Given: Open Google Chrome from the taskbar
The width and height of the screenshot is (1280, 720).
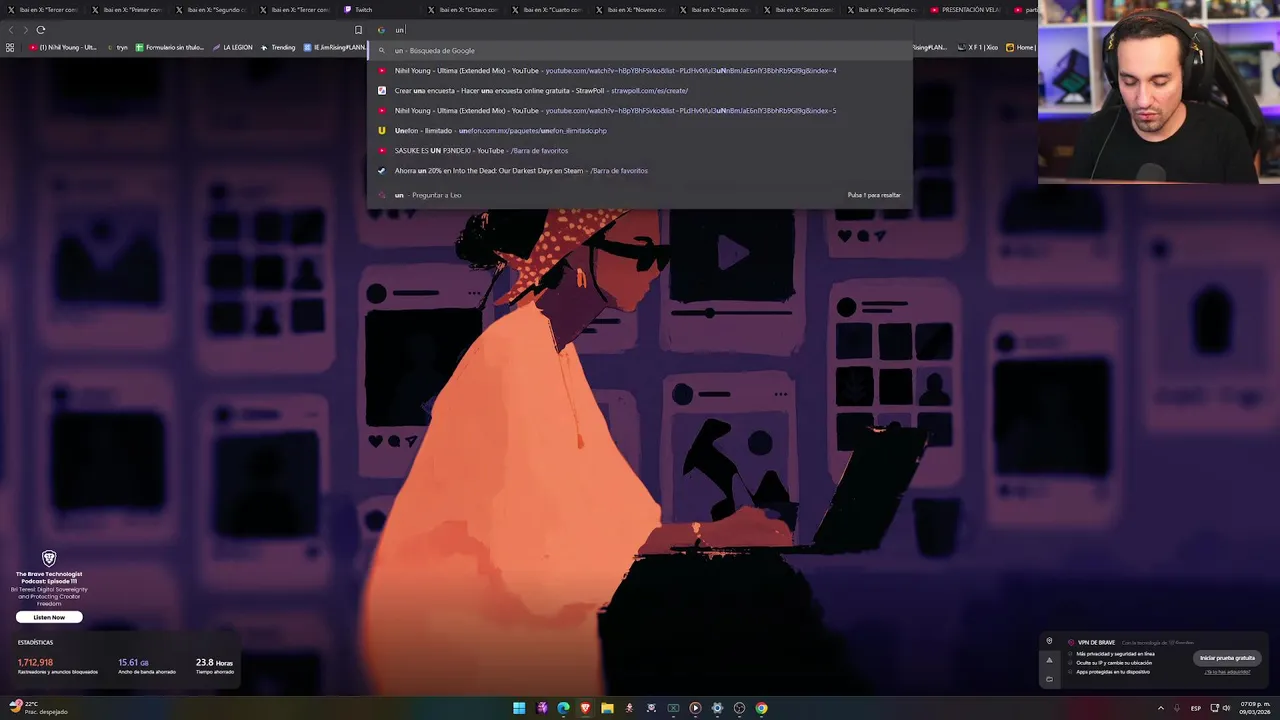Looking at the screenshot, I should click(761, 708).
